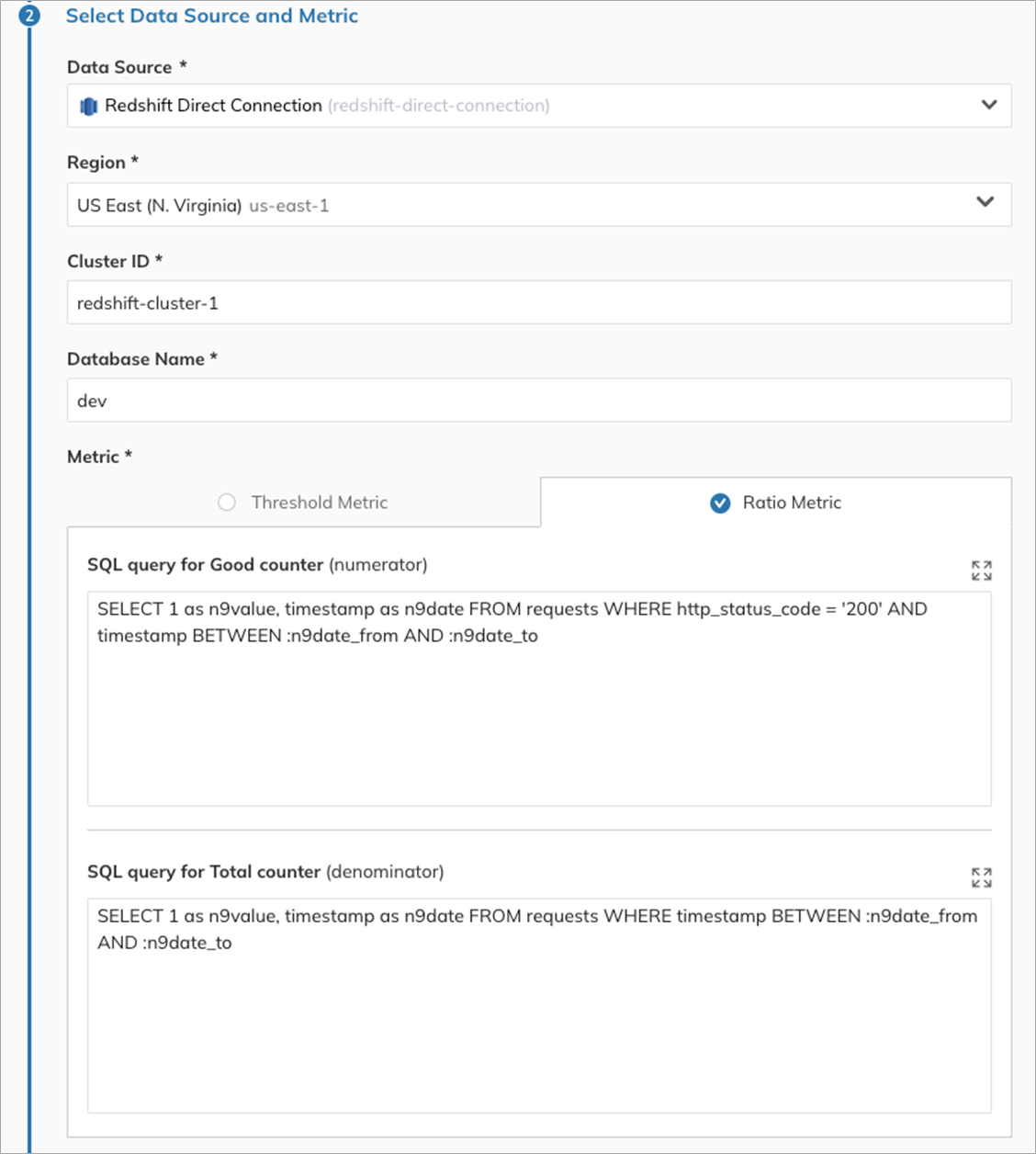The image size is (1036, 1154).
Task: Open the US East (N. Virginia) region selector
Action: (539, 205)
